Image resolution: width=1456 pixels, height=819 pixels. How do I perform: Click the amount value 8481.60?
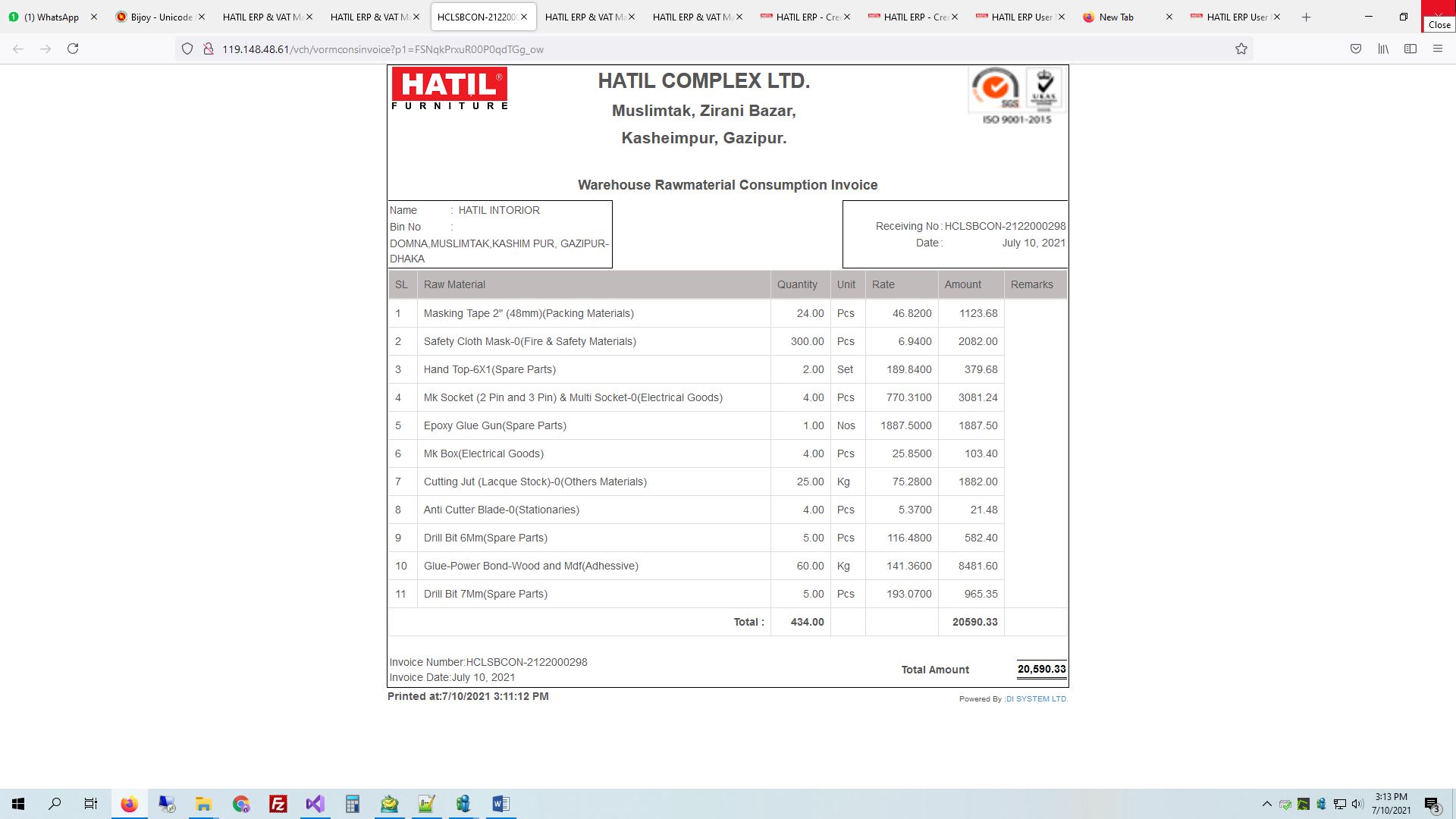(977, 566)
